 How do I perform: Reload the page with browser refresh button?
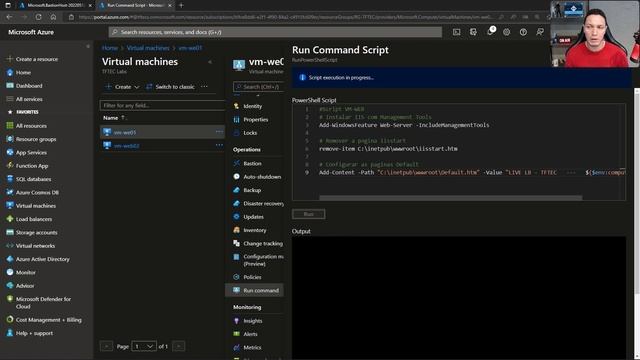coord(38,17)
